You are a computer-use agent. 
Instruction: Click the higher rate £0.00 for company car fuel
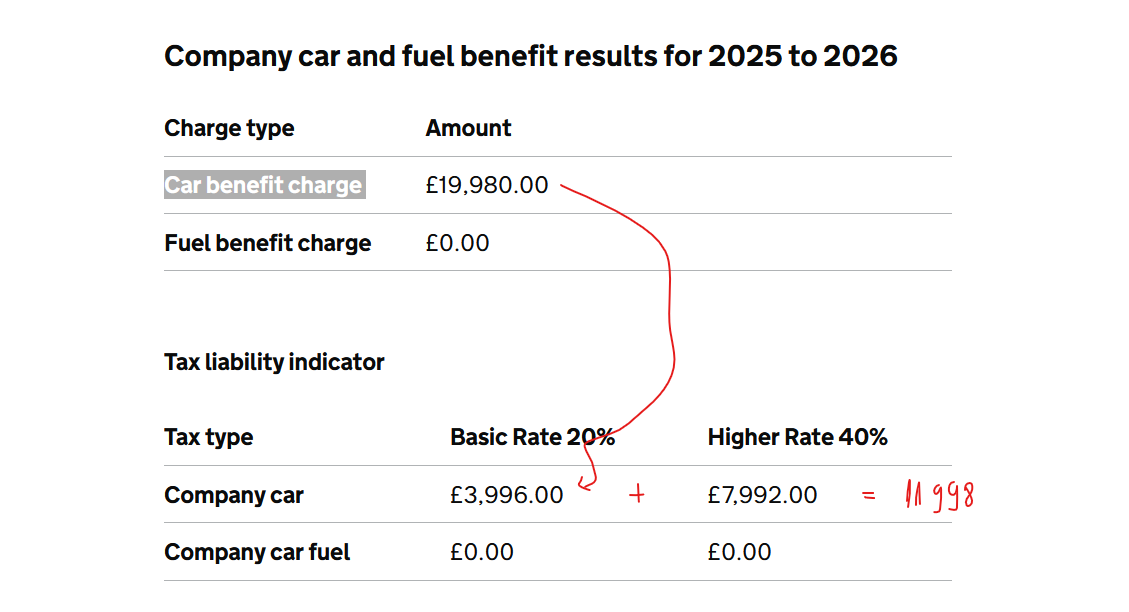pyautogui.click(x=739, y=552)
